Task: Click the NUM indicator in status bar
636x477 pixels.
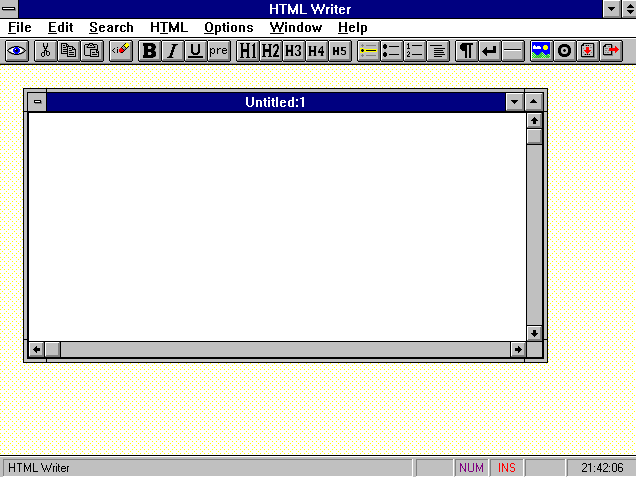Action: point(471,468)
